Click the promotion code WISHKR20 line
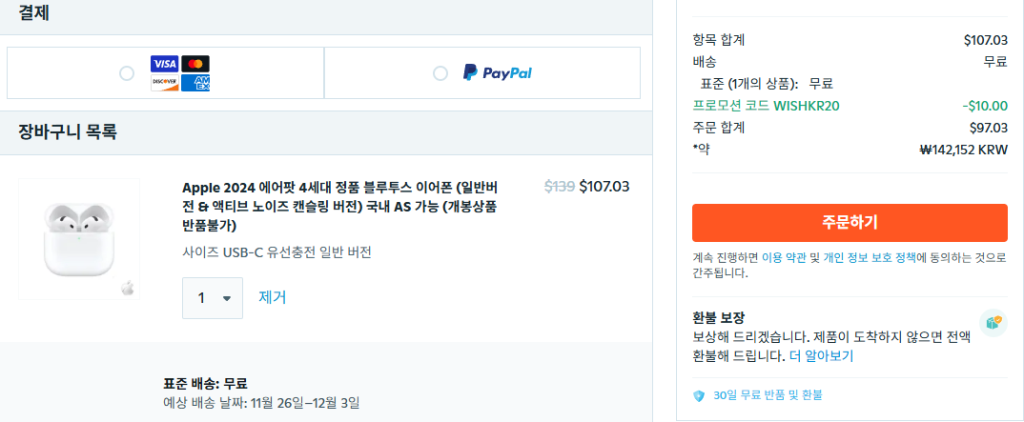This screenshot has height=422, width=1024. point(752,106)
